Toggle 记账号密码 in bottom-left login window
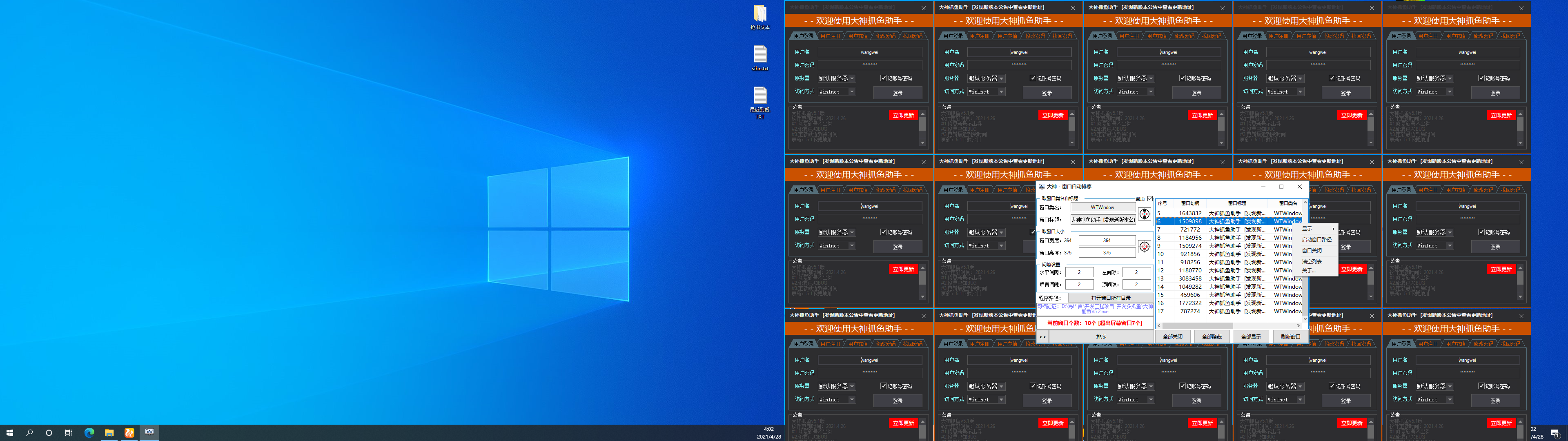1568x441 pixels. click(x=883, y=386)
